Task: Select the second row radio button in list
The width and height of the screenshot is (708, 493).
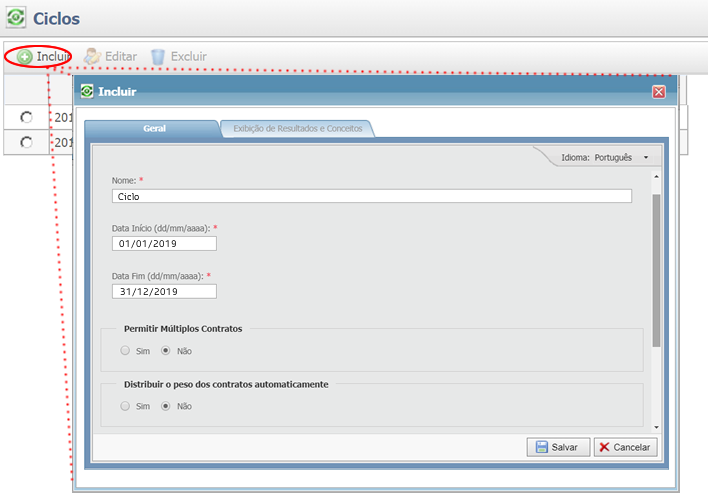Action: click(x=27, y=143)
